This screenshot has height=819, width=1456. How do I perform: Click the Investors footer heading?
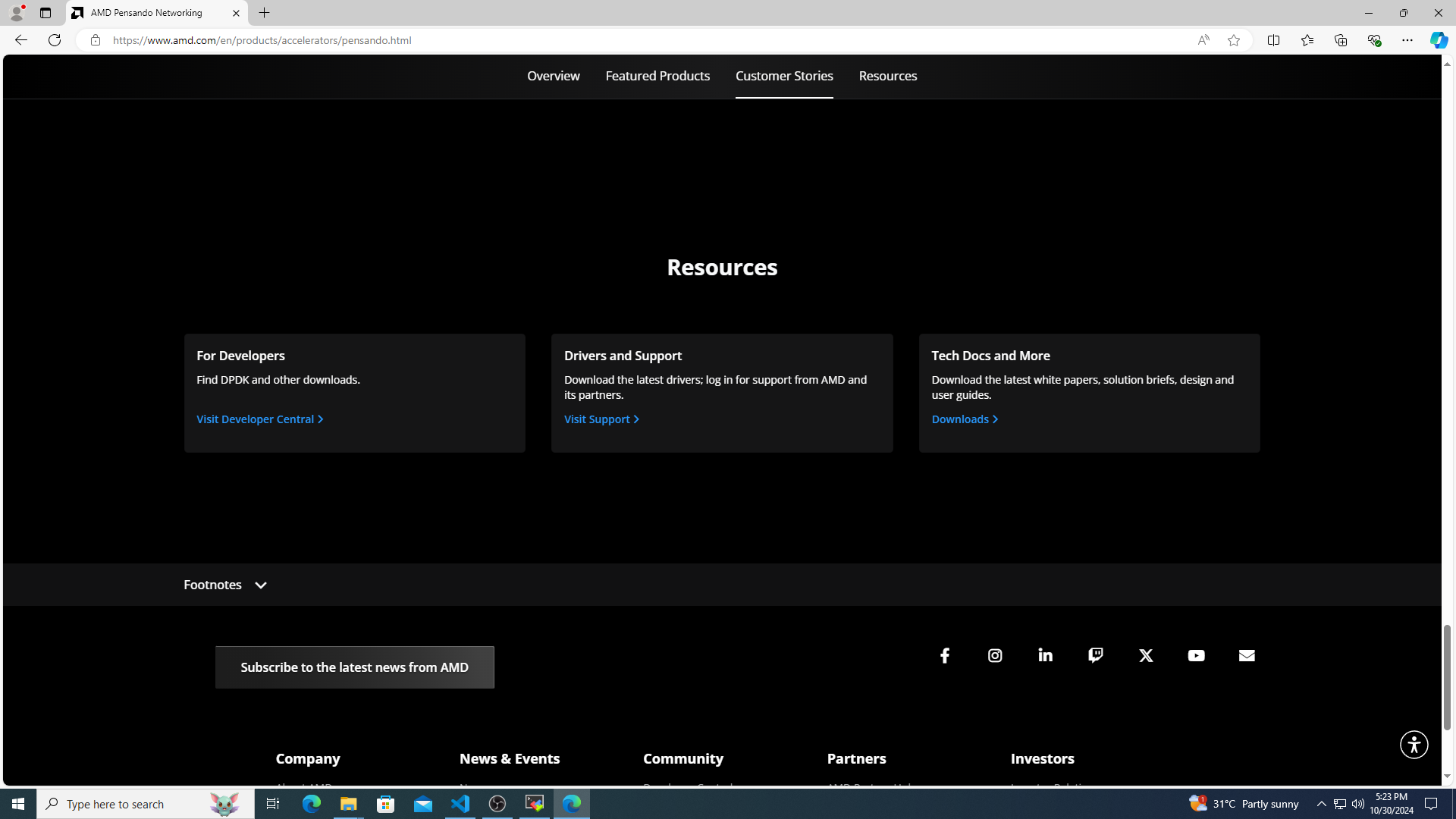coord(1042,758)
